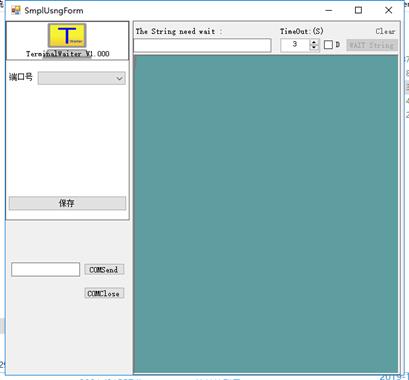Decrease TimeOut with the down spinner arrow
Image resolution: width=409 pixels, height=380 pixels.
pos(314,47)
